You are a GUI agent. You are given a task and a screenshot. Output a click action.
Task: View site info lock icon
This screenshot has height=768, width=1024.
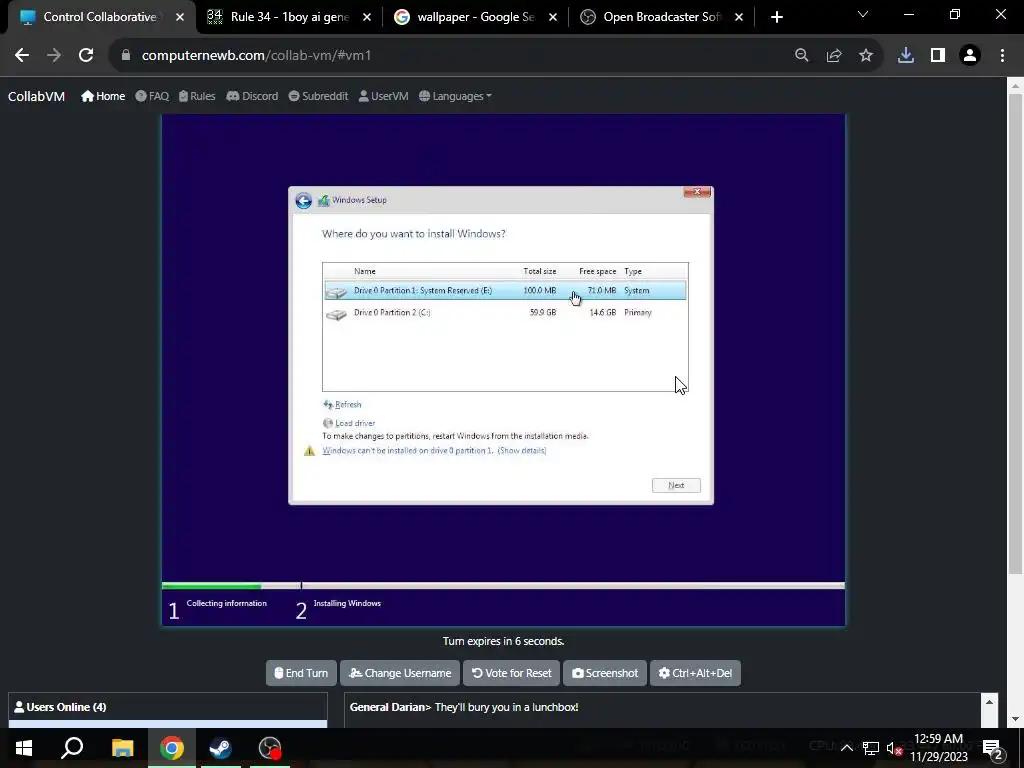pyautogui.click(x=126, y=56)
